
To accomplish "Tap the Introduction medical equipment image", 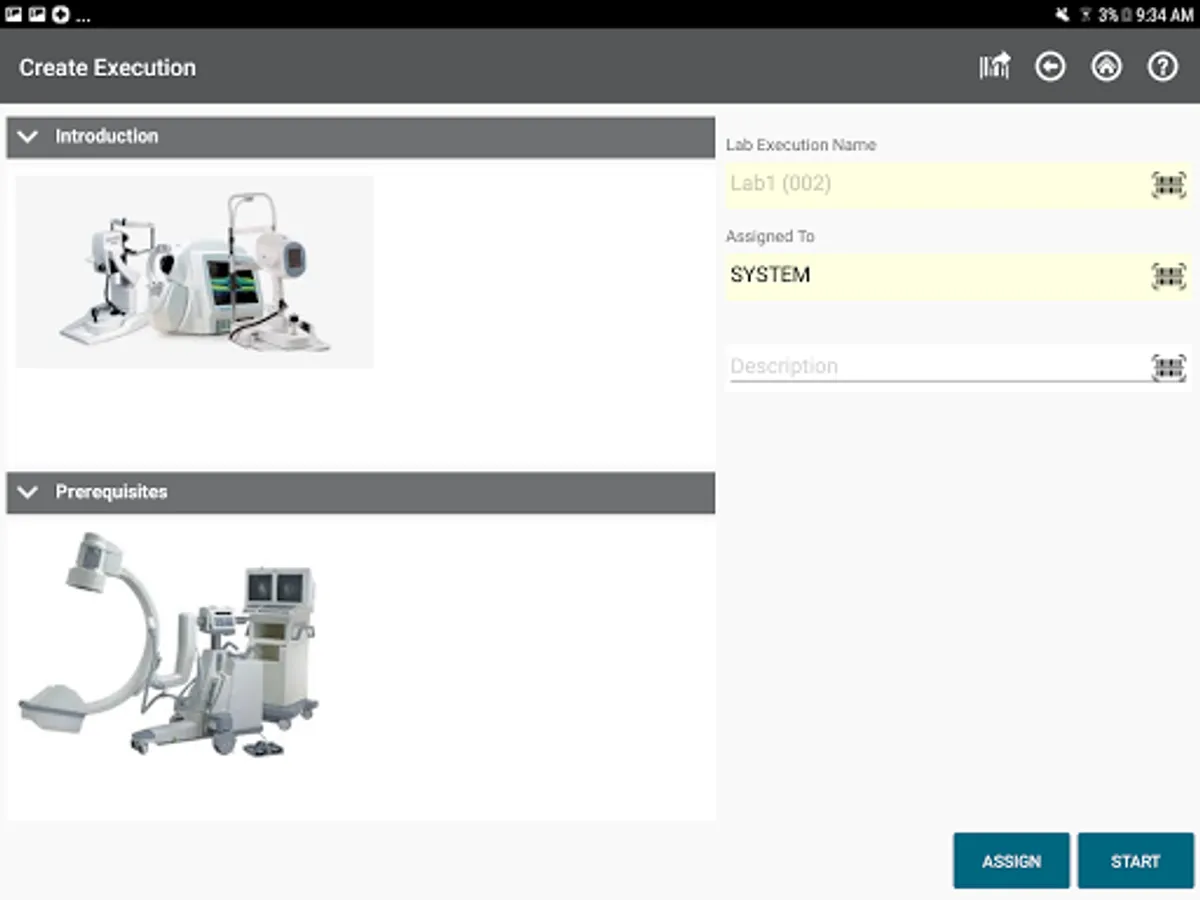I will [195, 272].
